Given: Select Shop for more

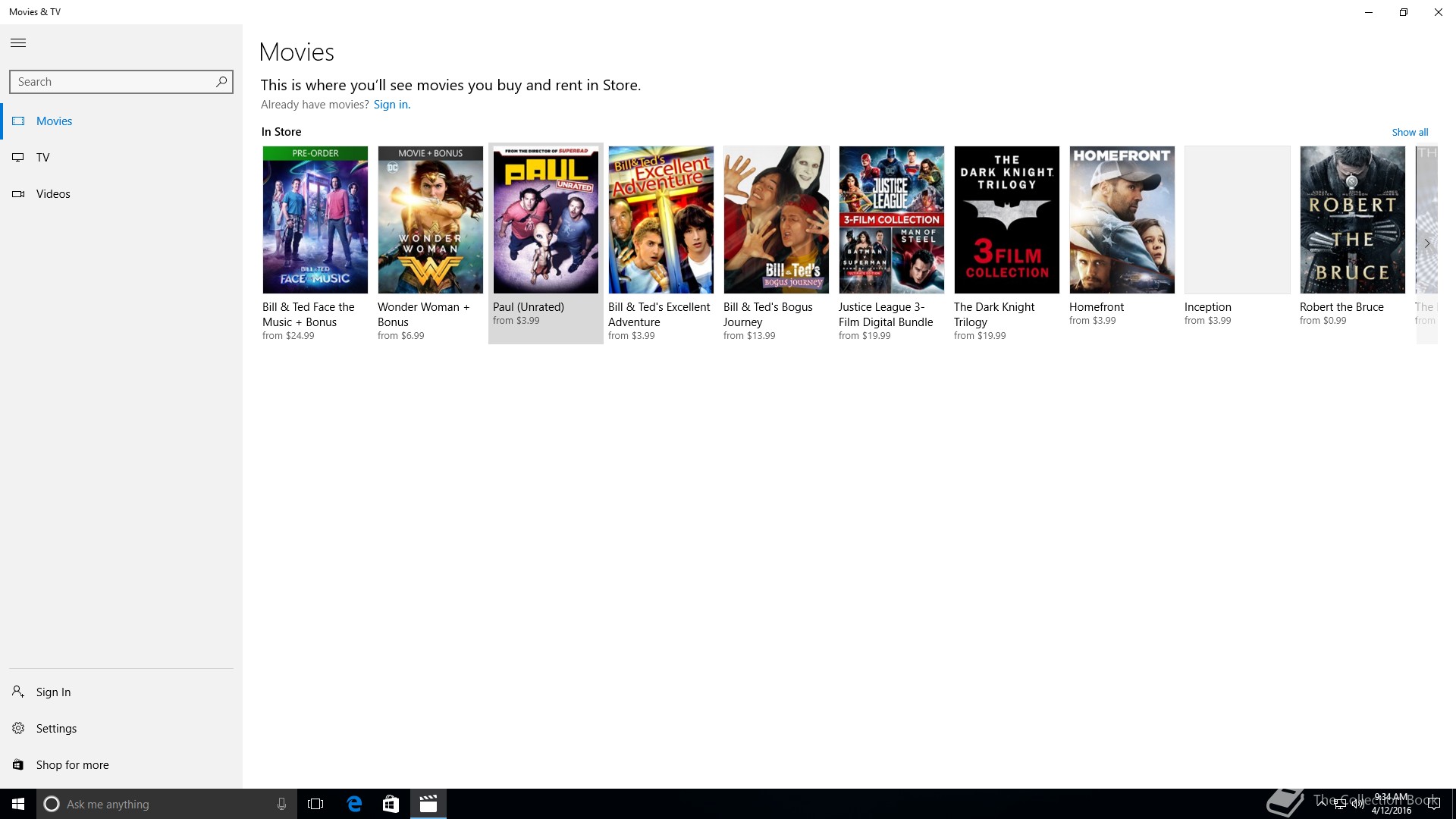Looking at the screenshot, I should pyautogui.click(x=121, y=765).
